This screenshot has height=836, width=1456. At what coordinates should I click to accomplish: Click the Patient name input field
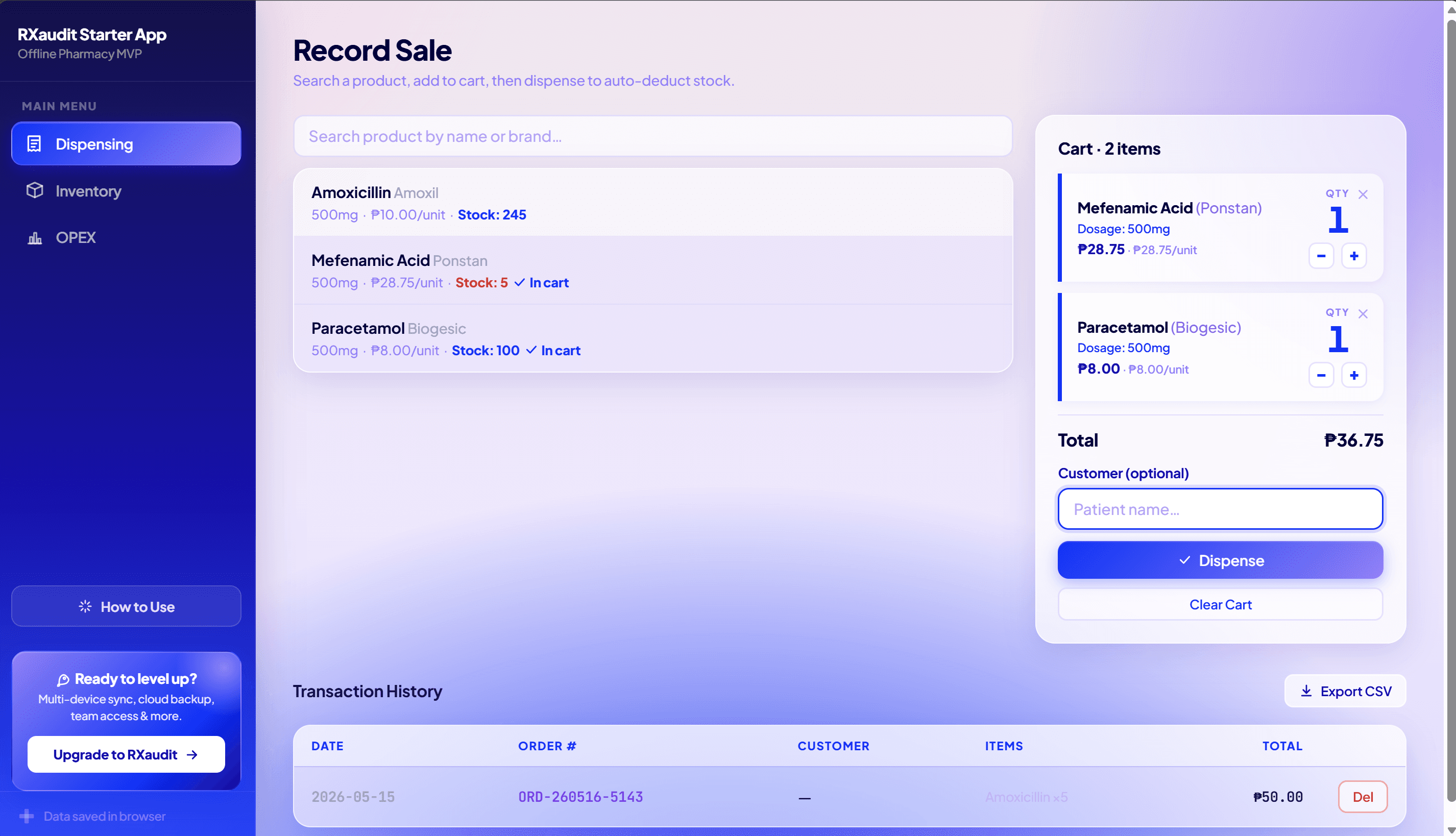(1221, 509)
